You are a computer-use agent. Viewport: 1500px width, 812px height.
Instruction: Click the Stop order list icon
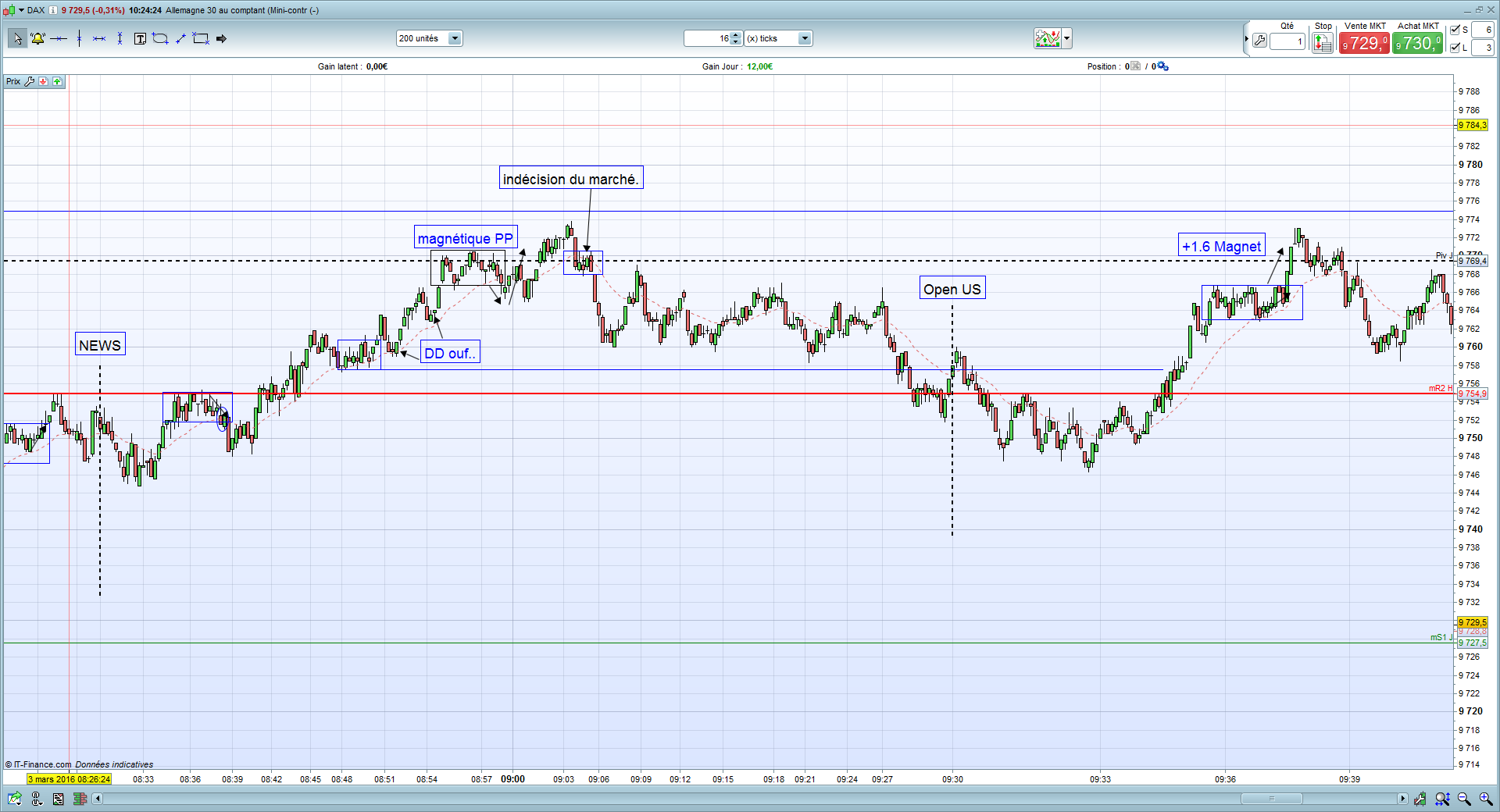click(1323, 43)
